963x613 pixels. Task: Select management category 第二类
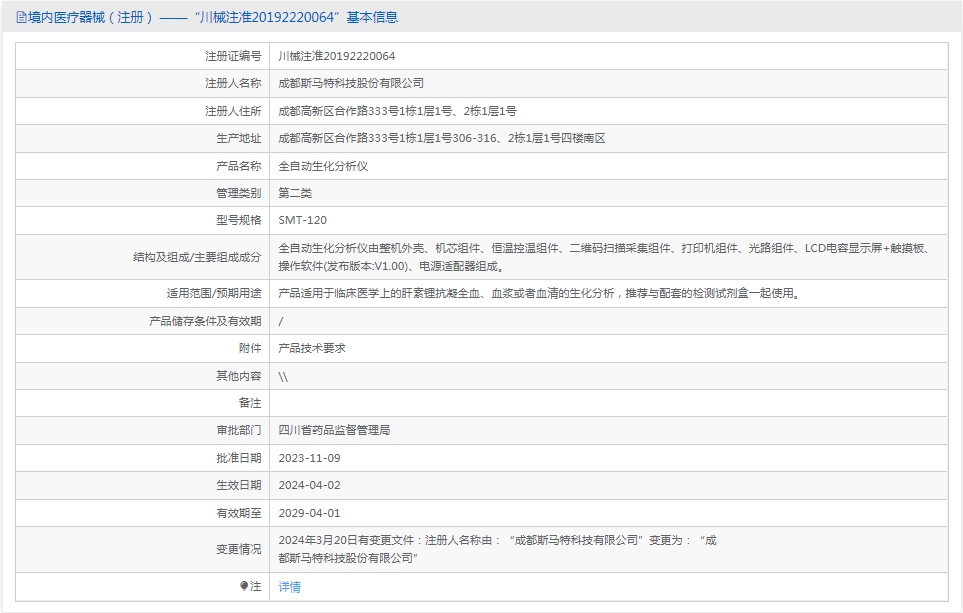coord(295,193)
